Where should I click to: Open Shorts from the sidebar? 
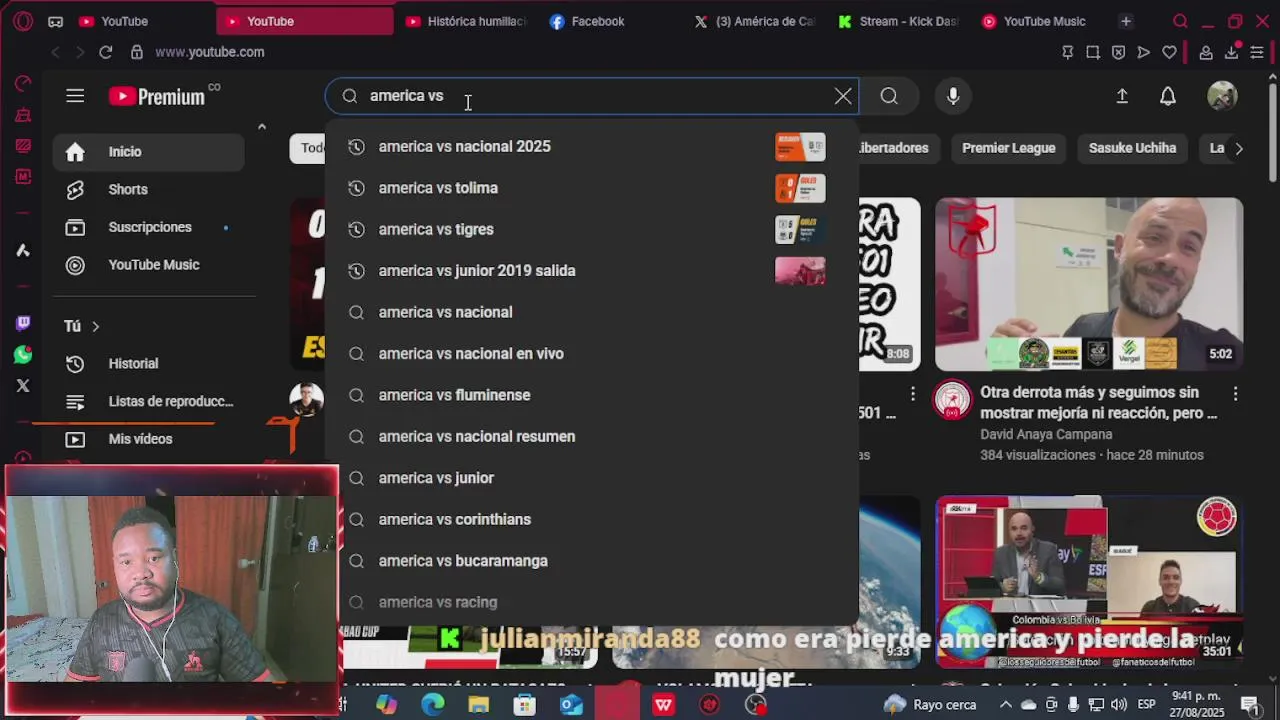click(148, 189)
